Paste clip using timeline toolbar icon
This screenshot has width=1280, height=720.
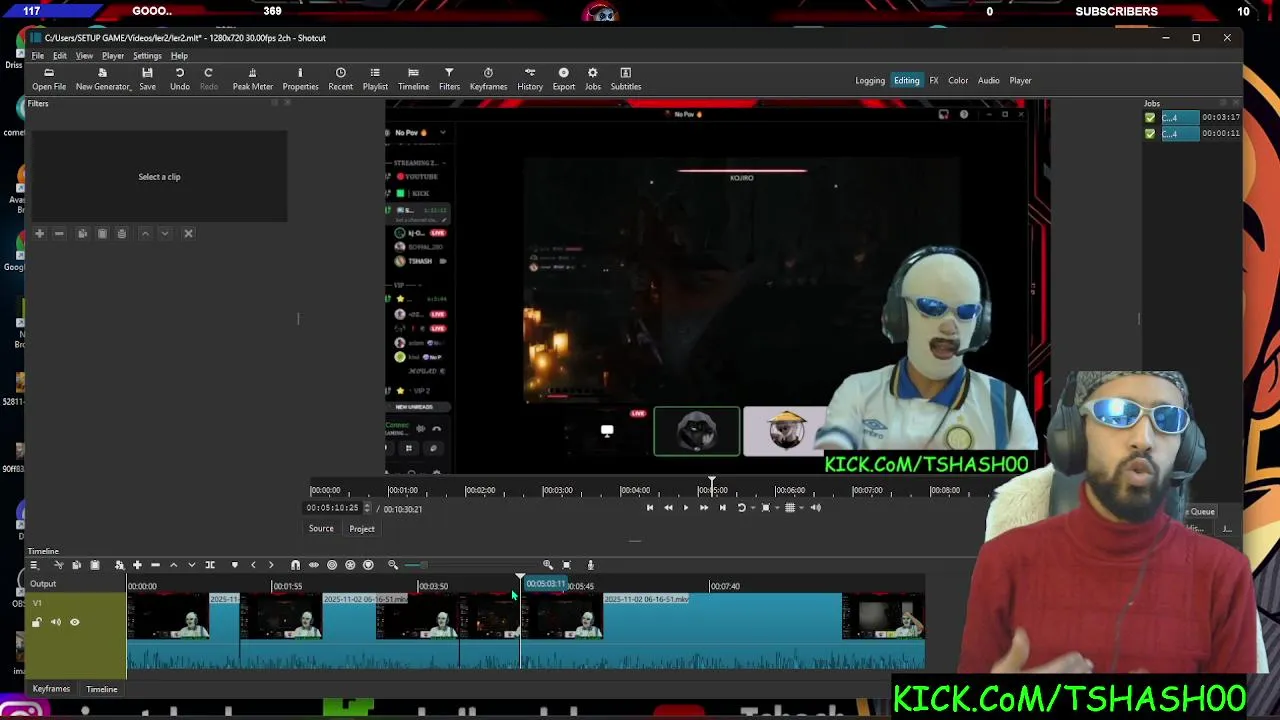[95, 565]
